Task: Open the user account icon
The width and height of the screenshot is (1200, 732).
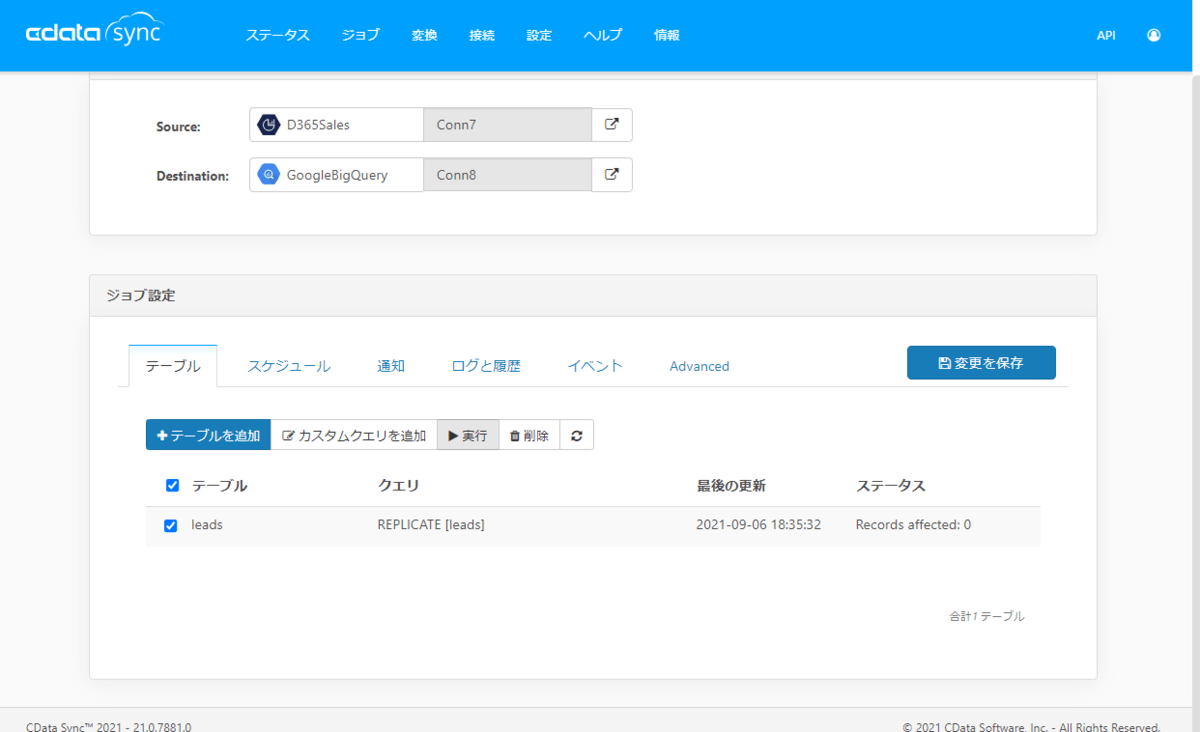Action: tap(1154, 35)
